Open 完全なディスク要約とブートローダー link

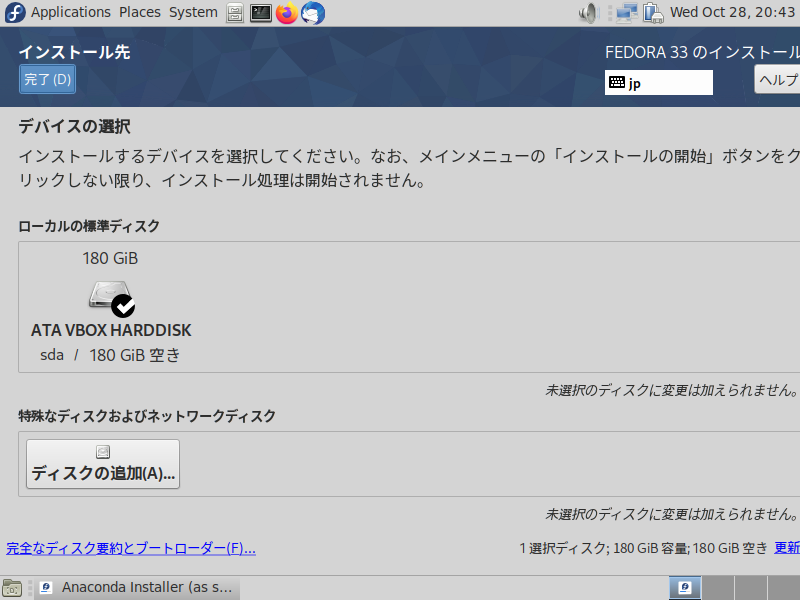click(131, 548)
